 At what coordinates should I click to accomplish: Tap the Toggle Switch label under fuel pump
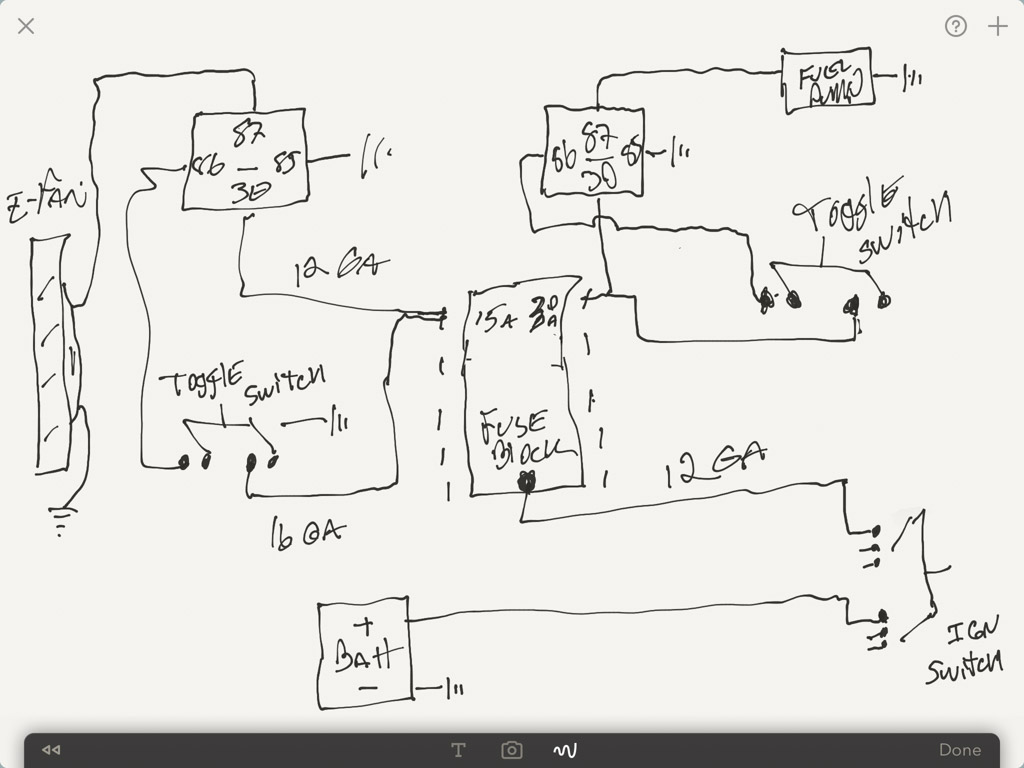[872, 219]
